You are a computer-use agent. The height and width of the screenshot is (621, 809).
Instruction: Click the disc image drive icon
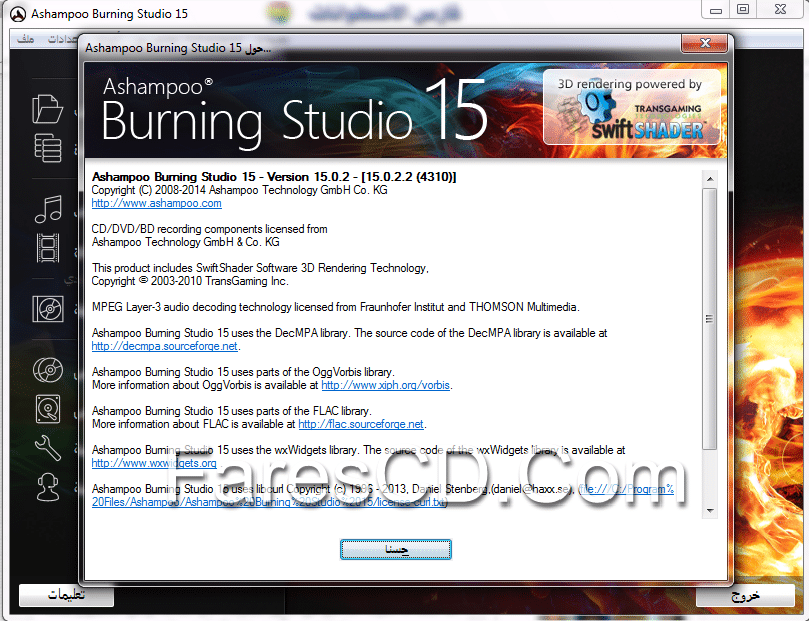coord(48,409)
